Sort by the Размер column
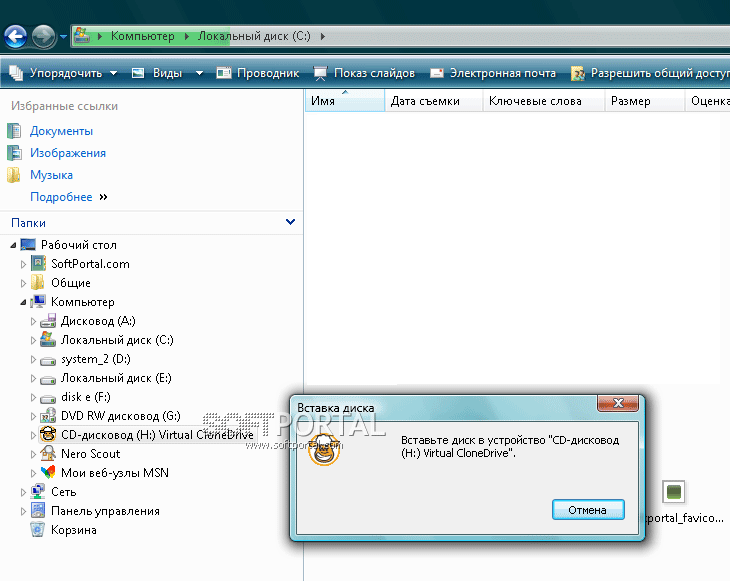 pyautogui.click(x=645, y=101)
